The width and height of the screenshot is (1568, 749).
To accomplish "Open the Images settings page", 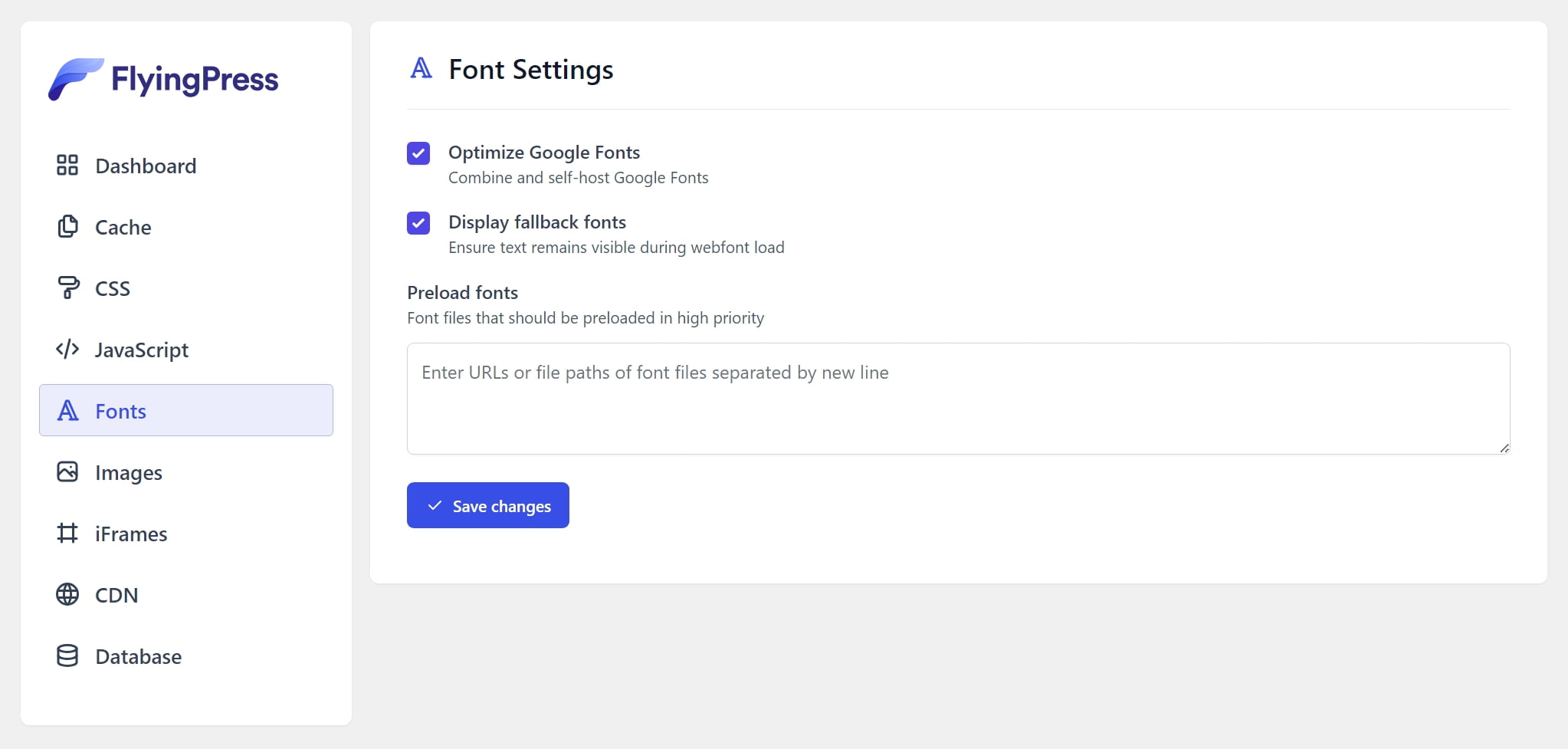I will pyautogui.click(x=186, y=472).
